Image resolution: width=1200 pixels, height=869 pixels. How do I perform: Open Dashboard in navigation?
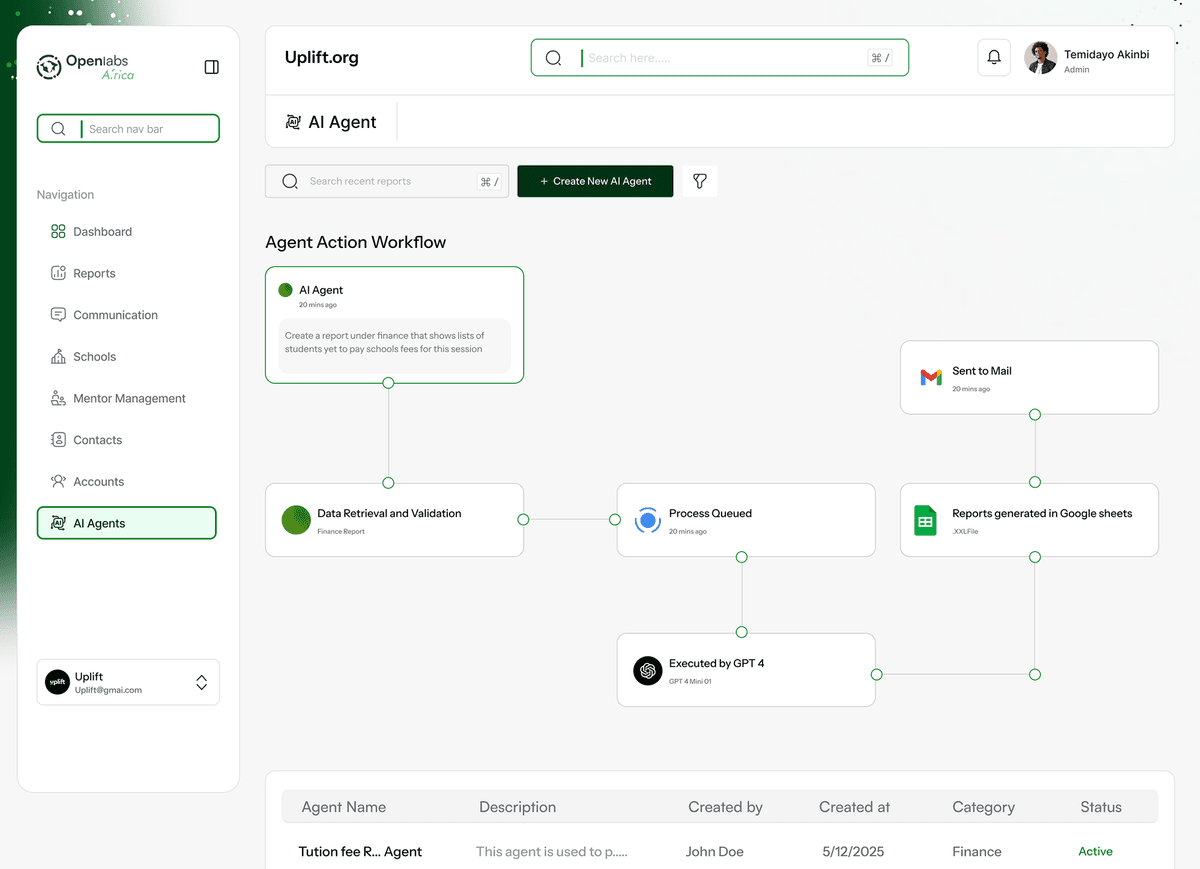[102, 232]
